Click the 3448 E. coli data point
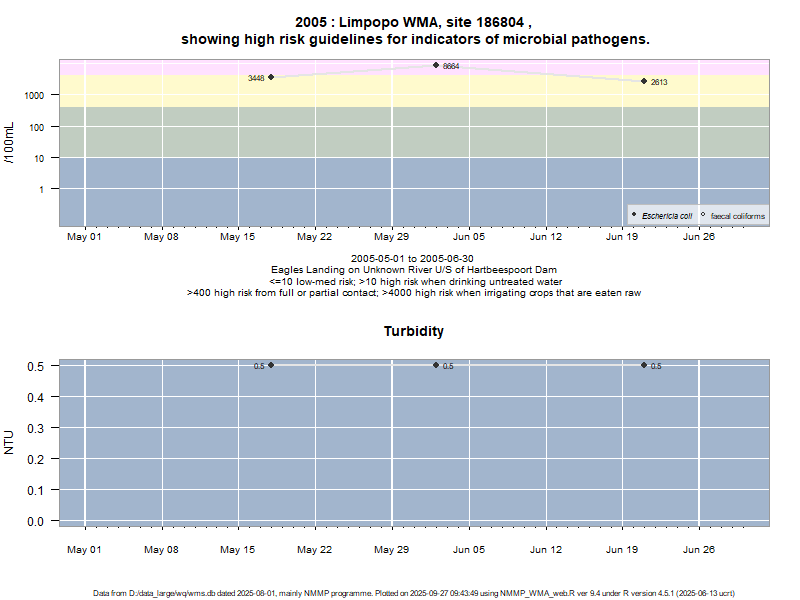The image size is (800, 600). [x=271, y=77]
